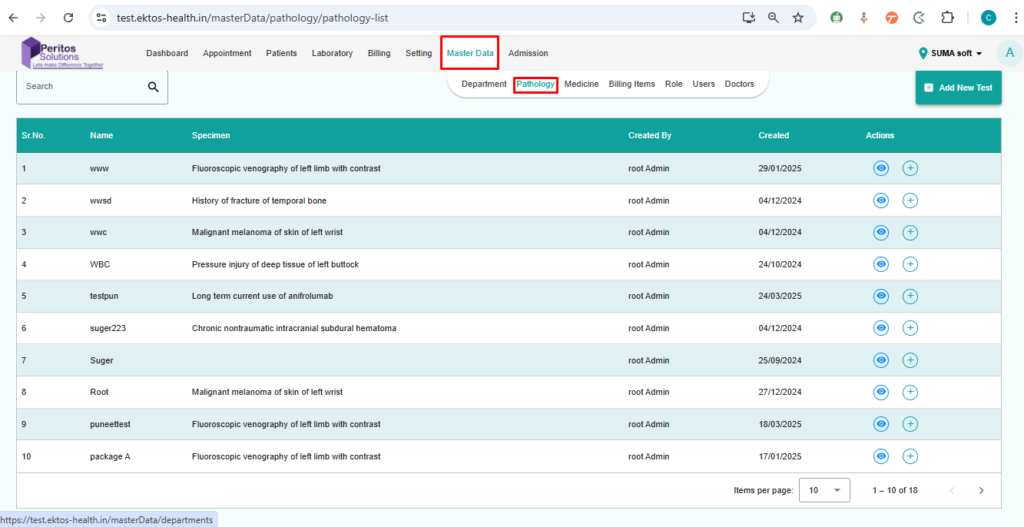The width and height of the screenshot is (1024, 527).
Task: Open the Master Data menu
Action: 470,53
